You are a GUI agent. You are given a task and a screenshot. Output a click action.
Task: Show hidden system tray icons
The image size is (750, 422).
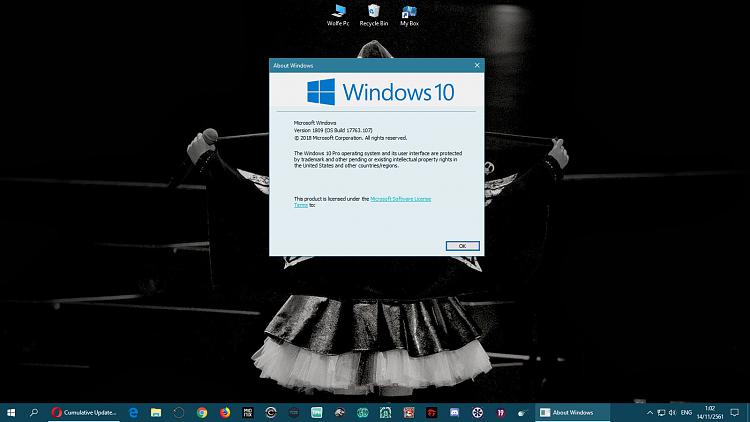tap(650, 412)
